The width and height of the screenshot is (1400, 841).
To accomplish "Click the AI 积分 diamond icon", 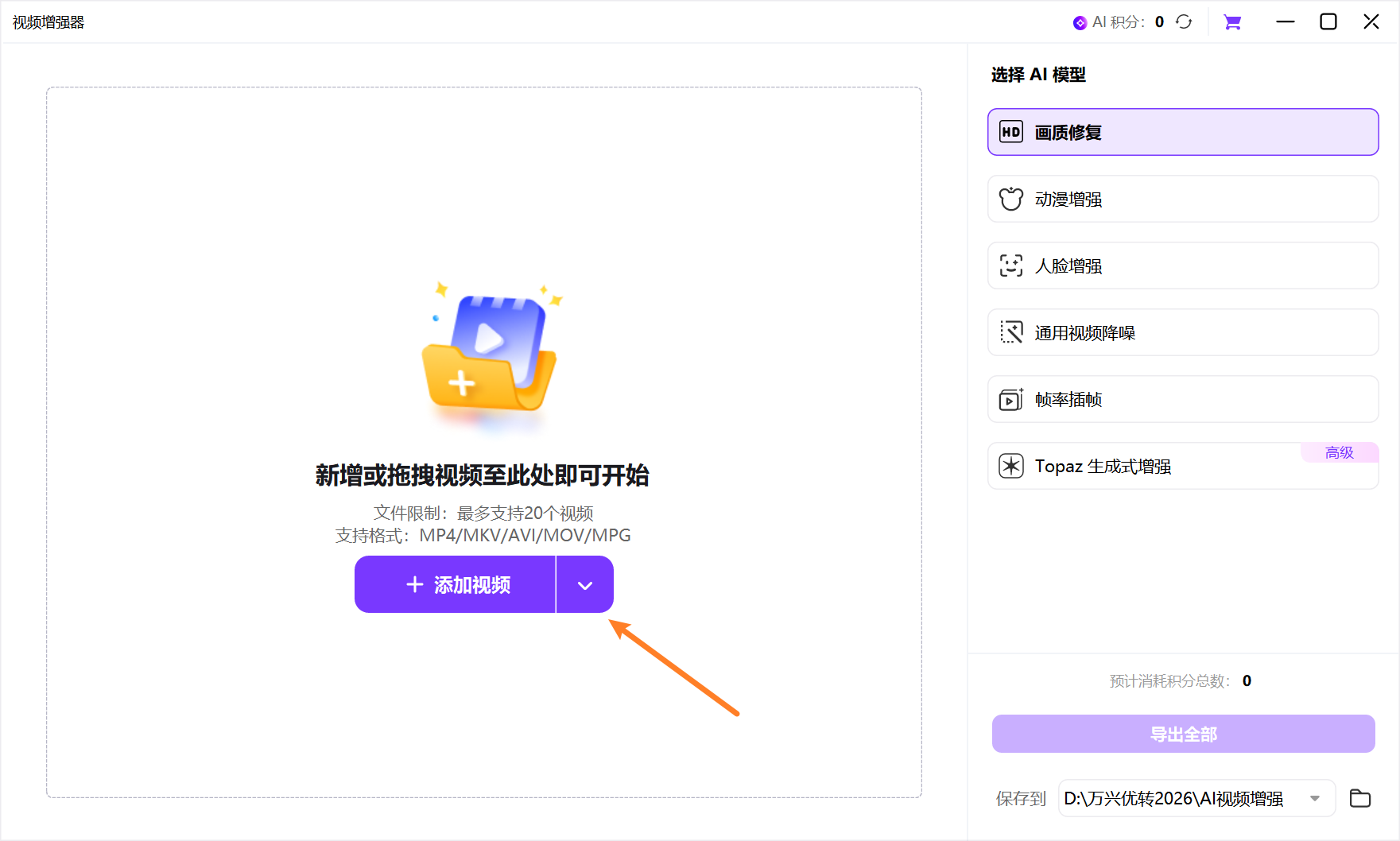I will click(1079, 21).
